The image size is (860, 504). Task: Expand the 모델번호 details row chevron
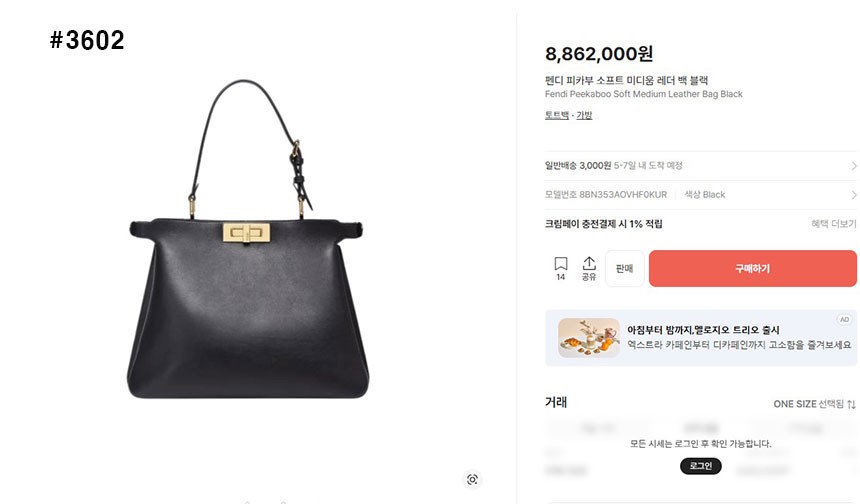pos(854,195)
